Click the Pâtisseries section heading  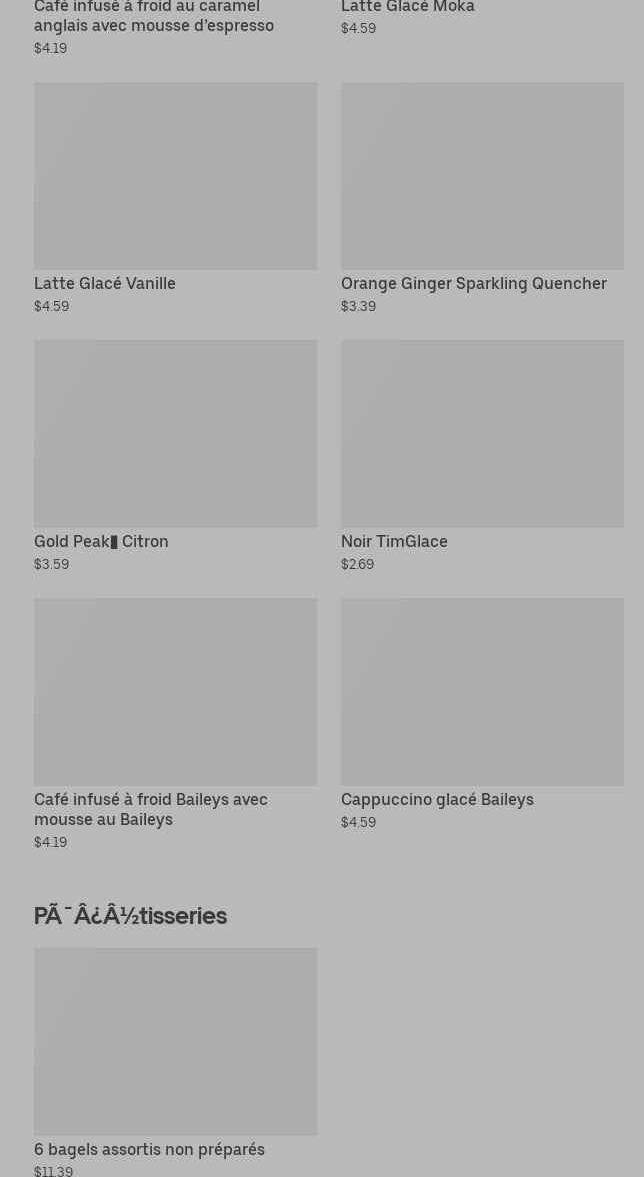pos(130,916)
